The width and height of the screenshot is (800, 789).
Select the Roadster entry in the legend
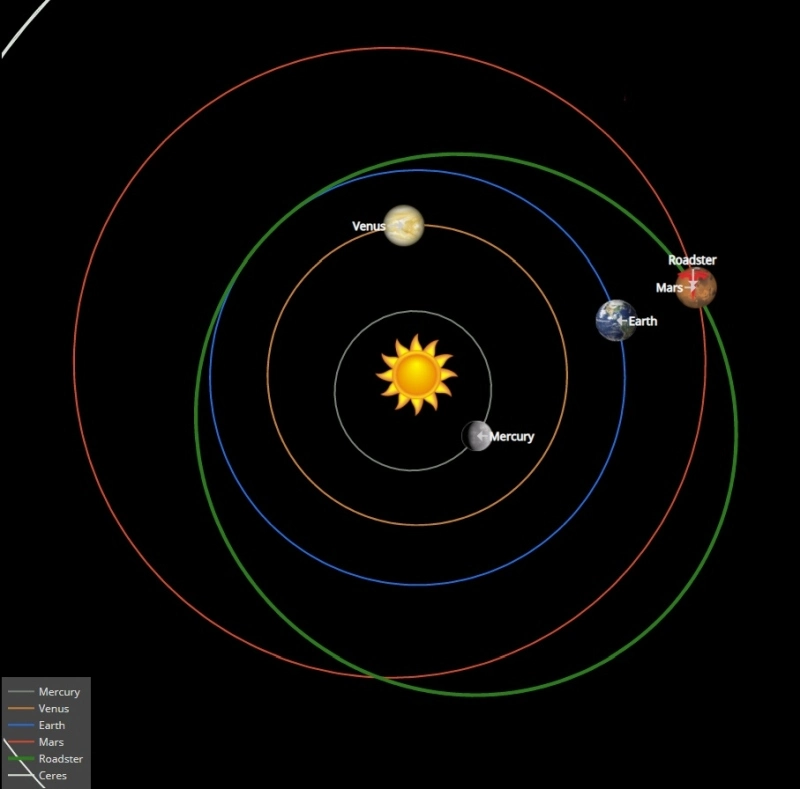(x=60, y=759)
